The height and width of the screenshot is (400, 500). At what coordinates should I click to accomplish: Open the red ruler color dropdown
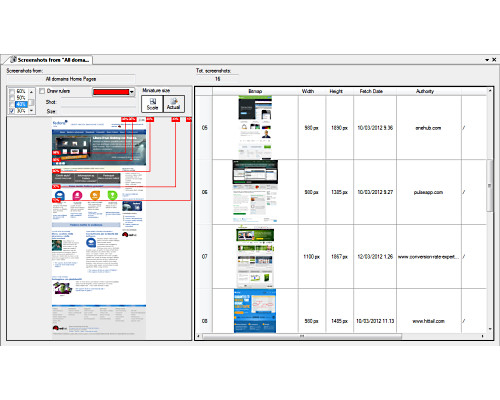132,92
